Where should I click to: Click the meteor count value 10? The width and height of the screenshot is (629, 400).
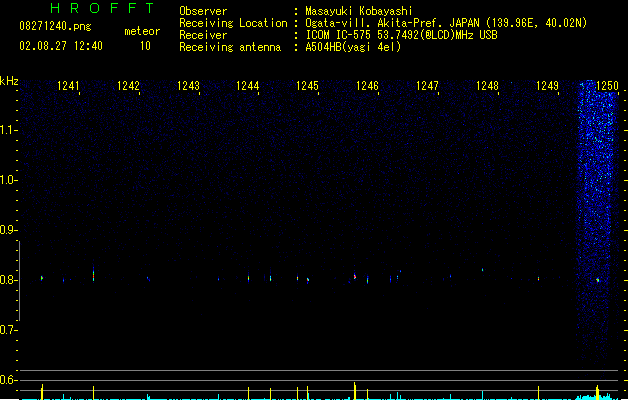click(145, 46)
